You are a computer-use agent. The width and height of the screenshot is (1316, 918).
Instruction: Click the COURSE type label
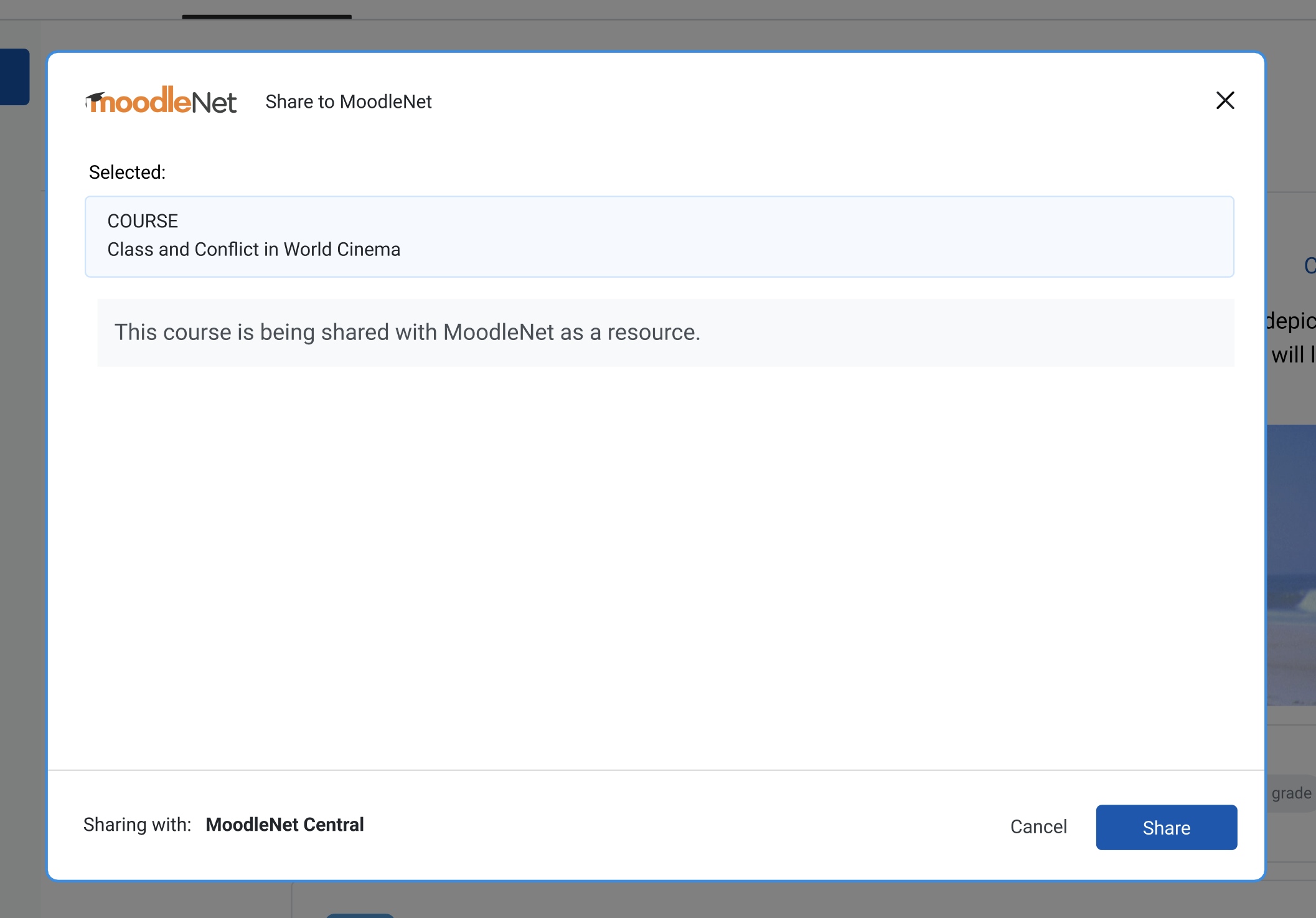click(143, 221)
